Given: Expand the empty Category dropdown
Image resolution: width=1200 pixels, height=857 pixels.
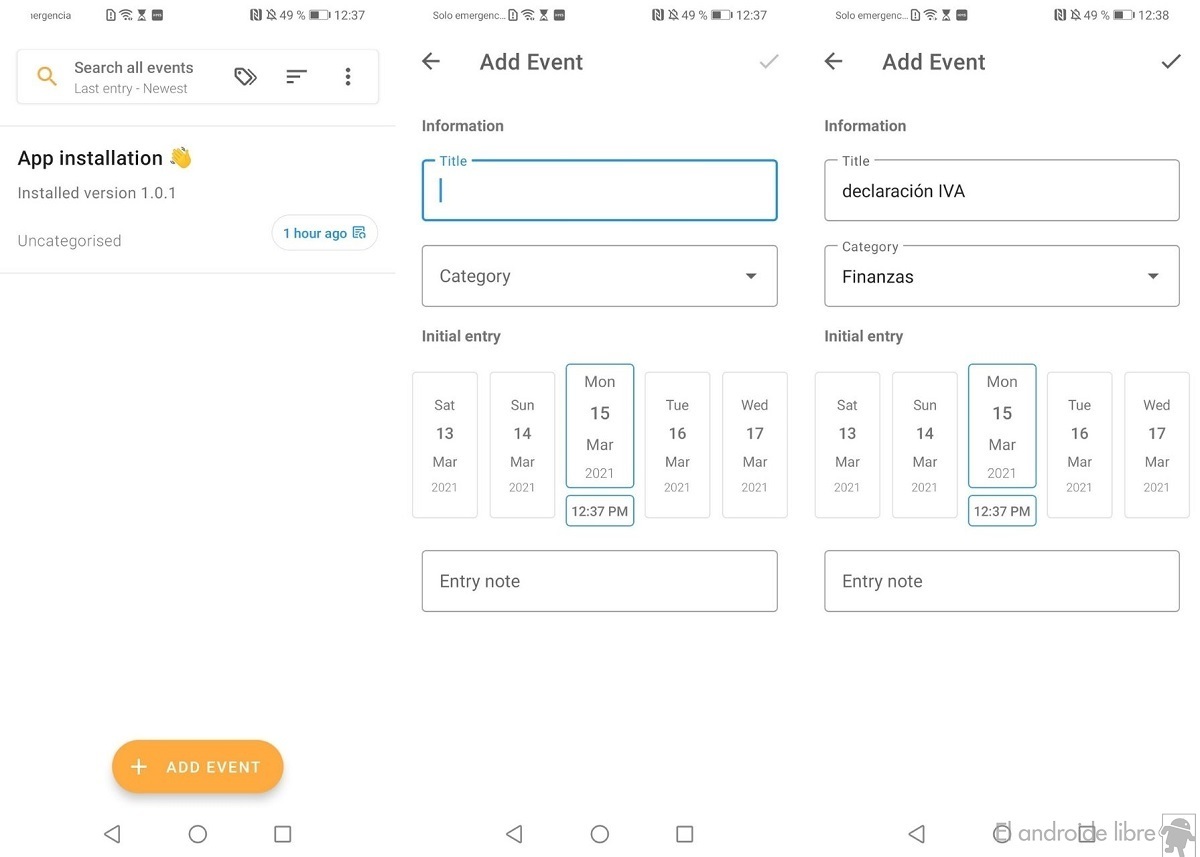Looking at the screenshot, I should 599,276.
